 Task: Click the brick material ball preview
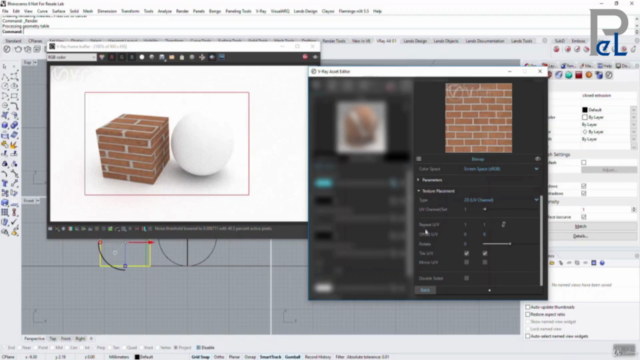coord(361,126)
